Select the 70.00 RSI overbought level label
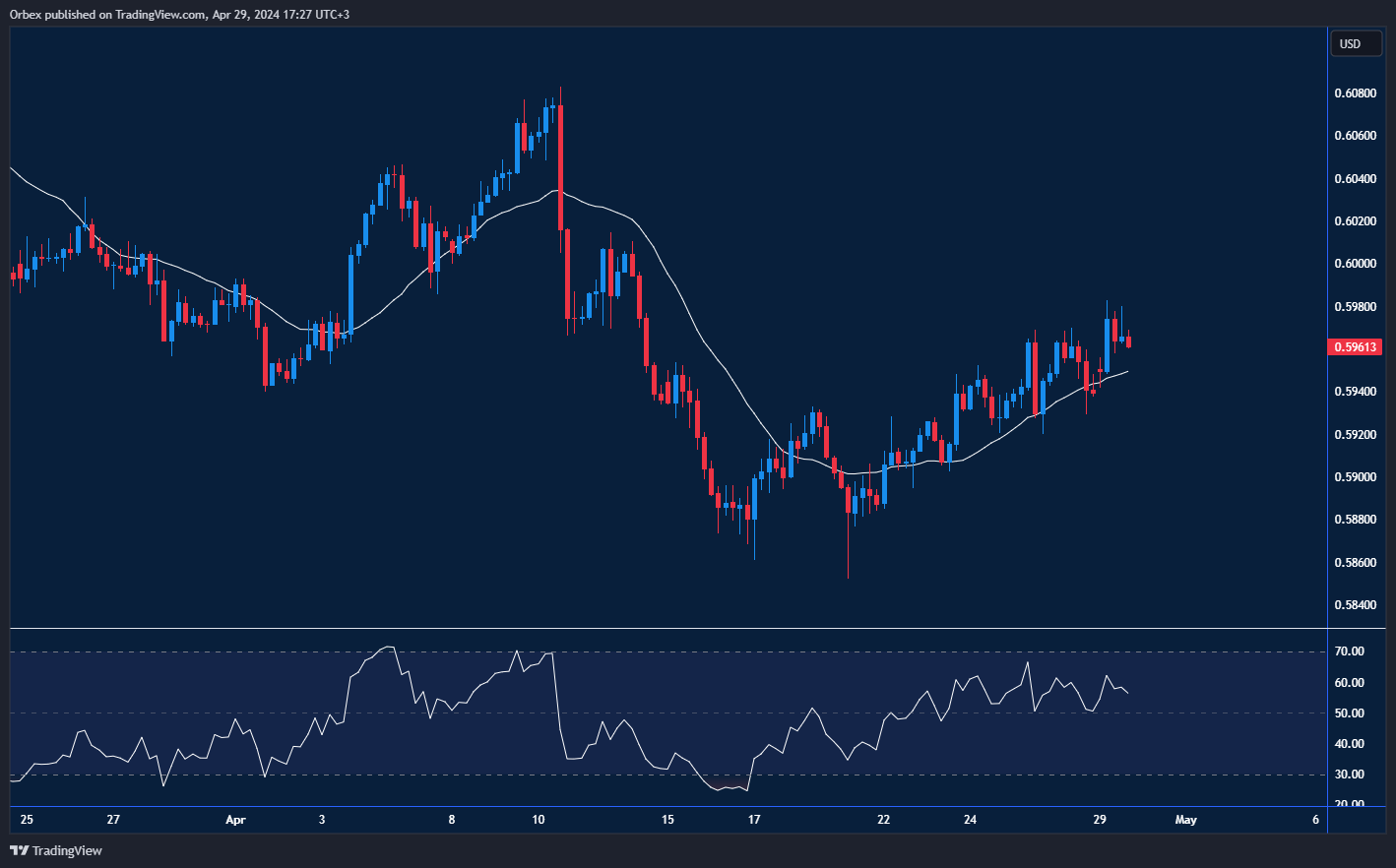1396x868 pixels. click(1349, 651)
